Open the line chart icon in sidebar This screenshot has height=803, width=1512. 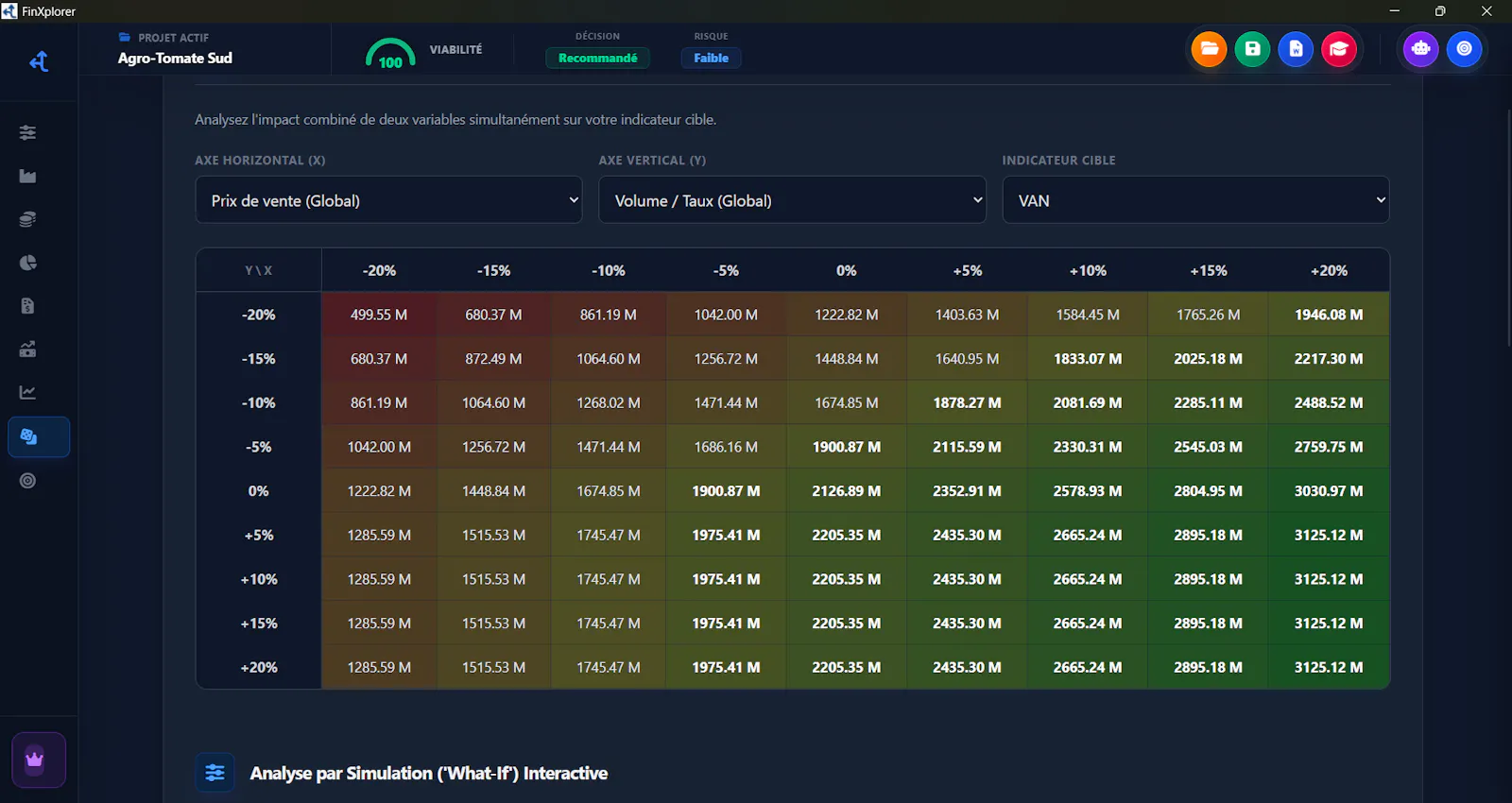27,392
